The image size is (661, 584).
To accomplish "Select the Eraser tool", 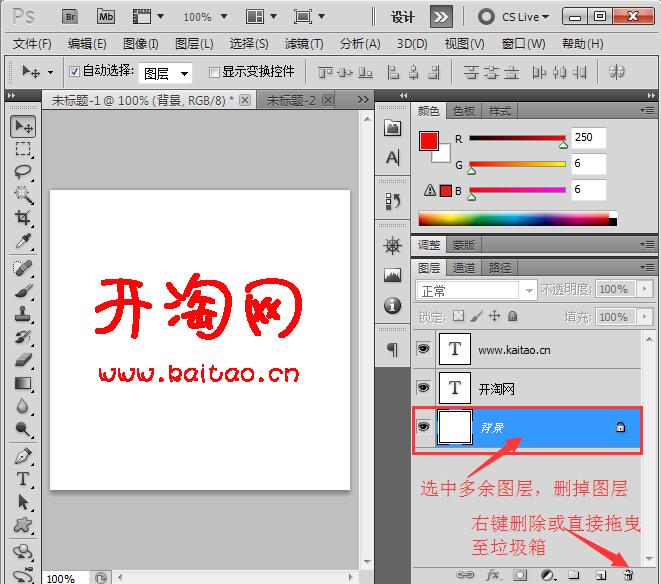I will click(x=23, y=360).
